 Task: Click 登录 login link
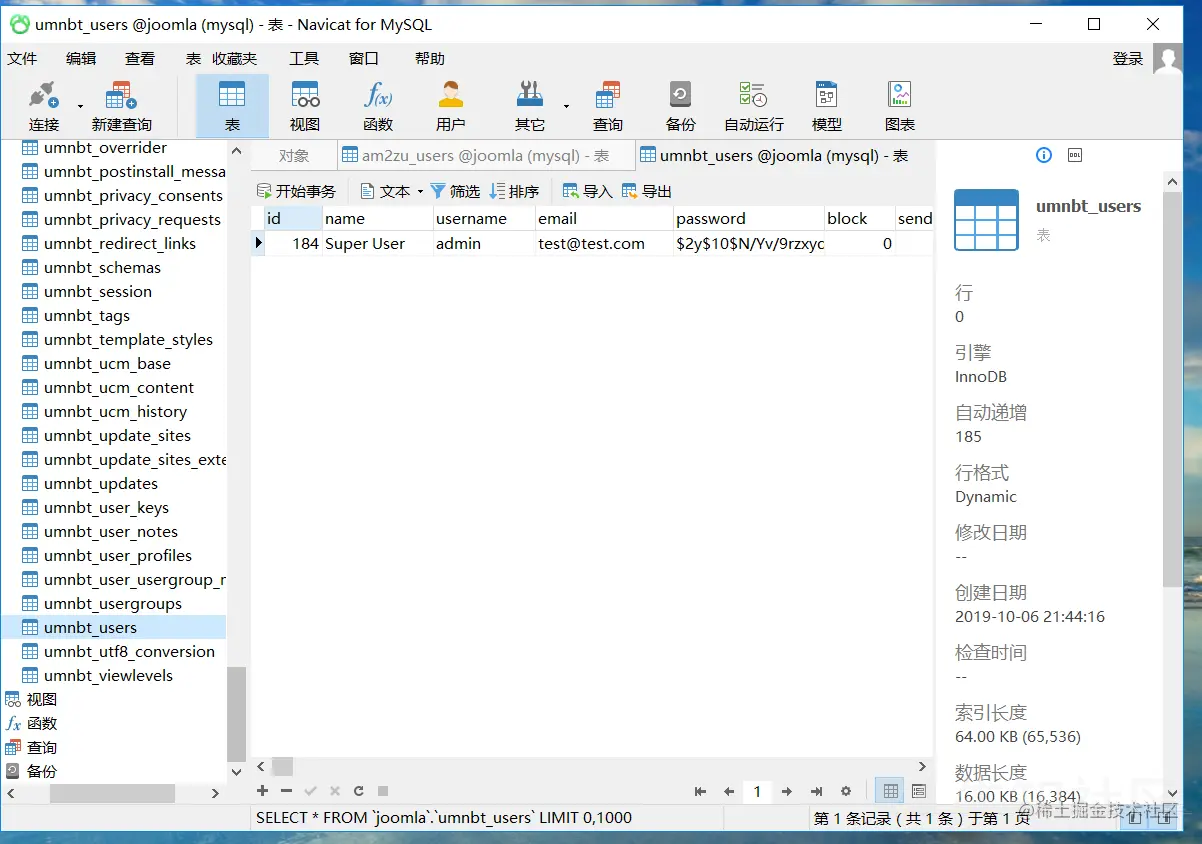(x=1128, y=59)
